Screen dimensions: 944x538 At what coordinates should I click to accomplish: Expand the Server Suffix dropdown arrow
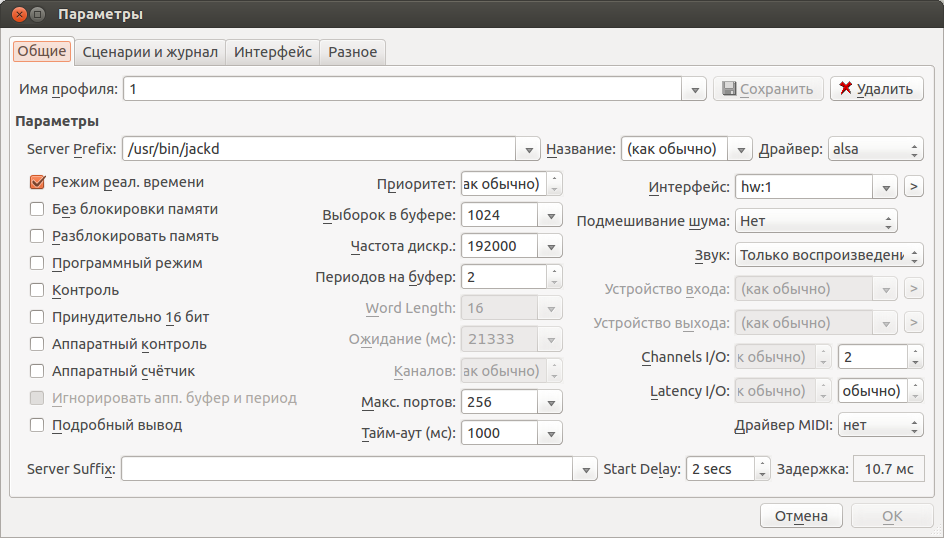click(x=585, y=469)
